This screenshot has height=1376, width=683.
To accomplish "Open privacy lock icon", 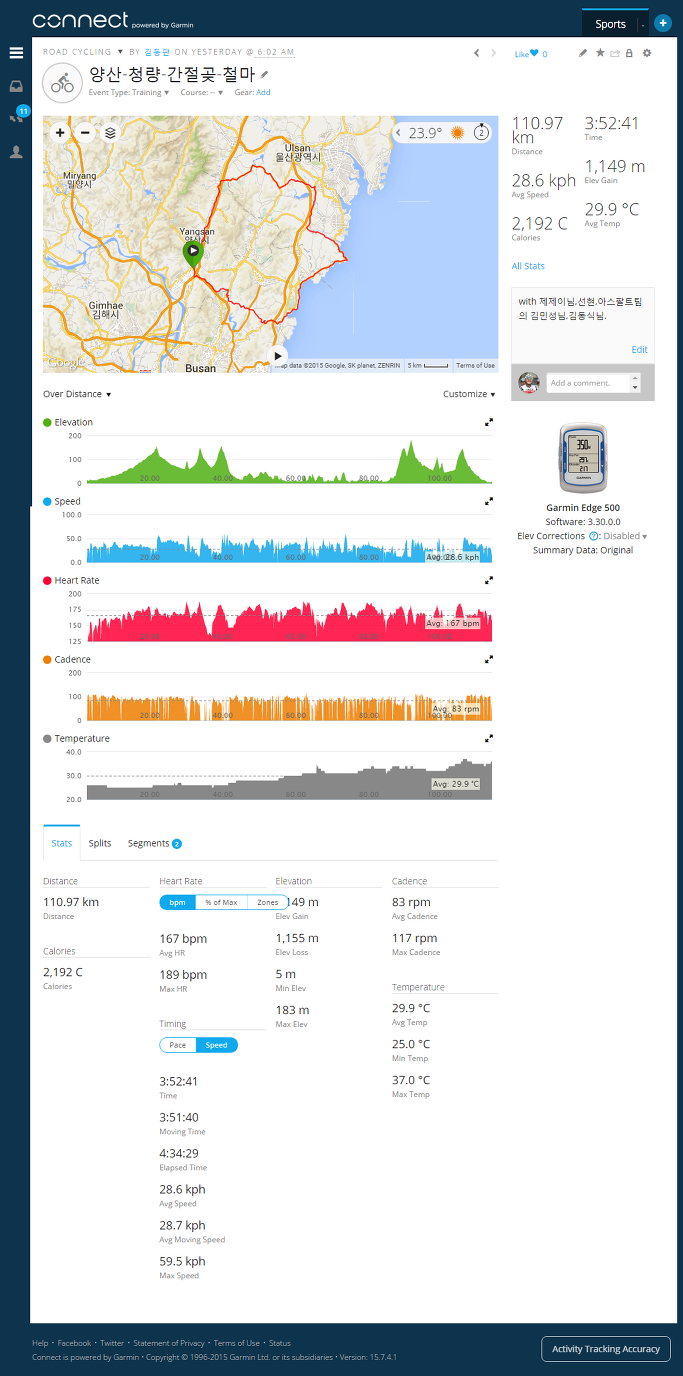I will pyautogui.click(x=629, y=53).
